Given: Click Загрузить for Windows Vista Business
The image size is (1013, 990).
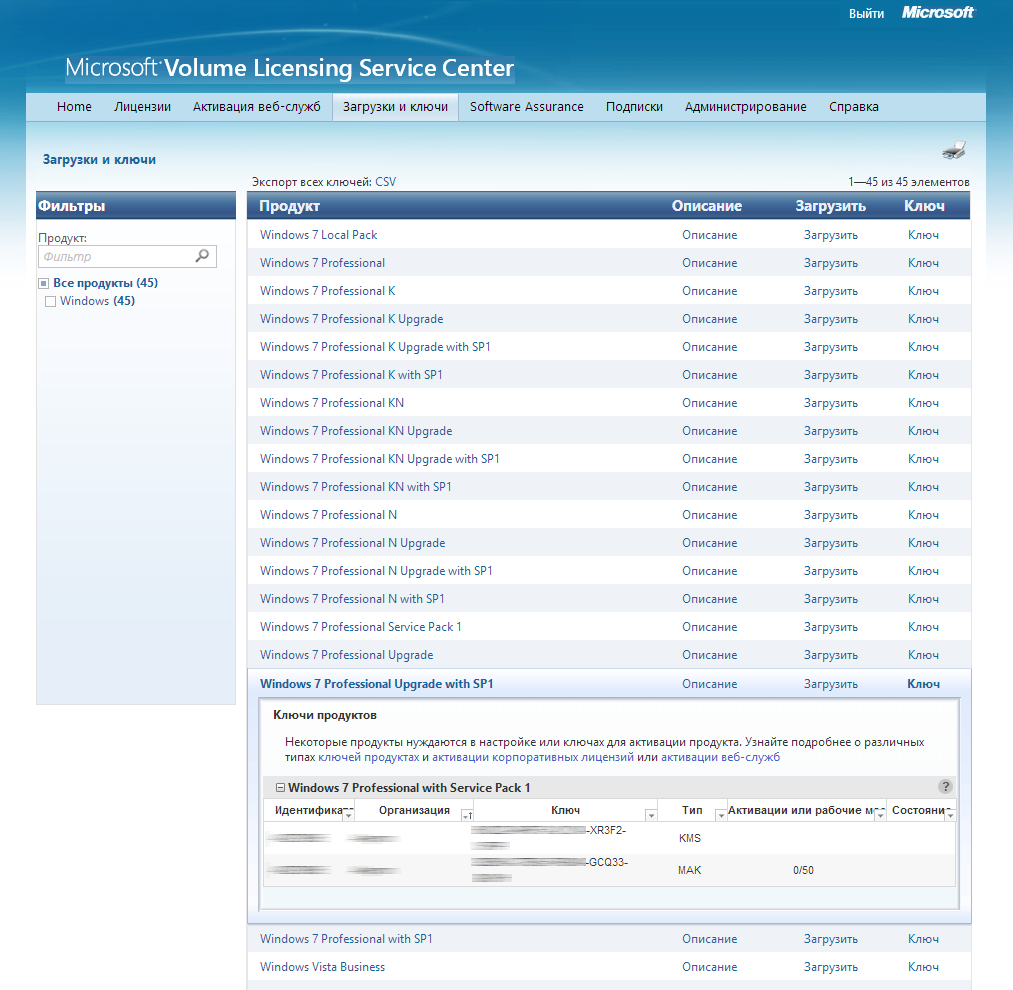Looking at the screenshot, I should point(831,967).
